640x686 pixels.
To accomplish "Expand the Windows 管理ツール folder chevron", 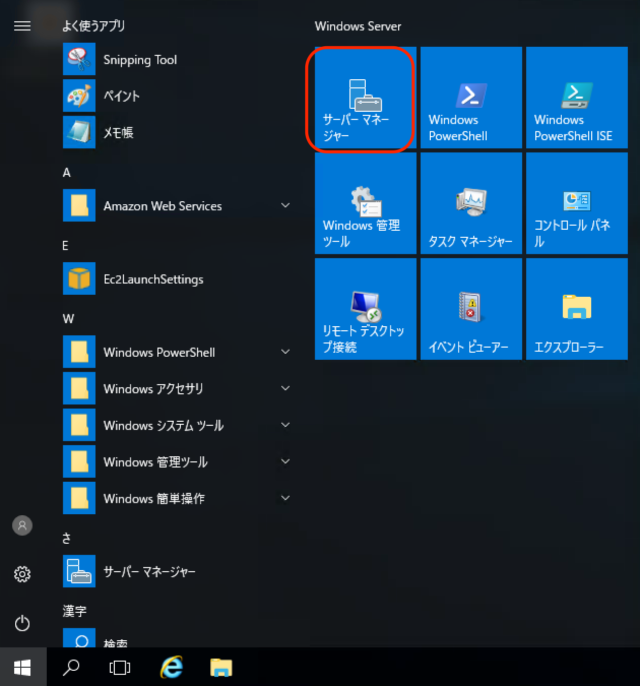I will coord(285,461).
